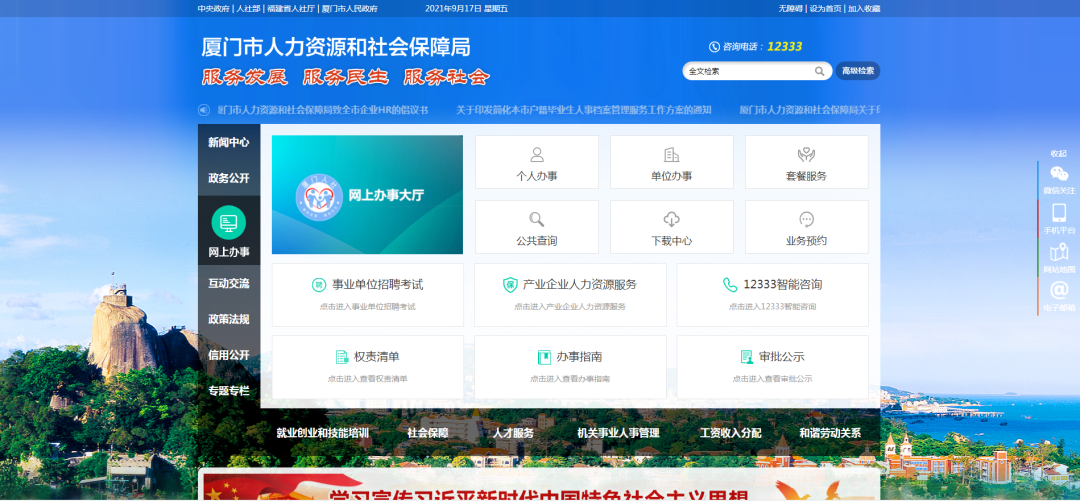The width and height of the screenshot is (1080, 501).
Task: Open the 政务公开 sidebar tab
Action: (229, 178)
